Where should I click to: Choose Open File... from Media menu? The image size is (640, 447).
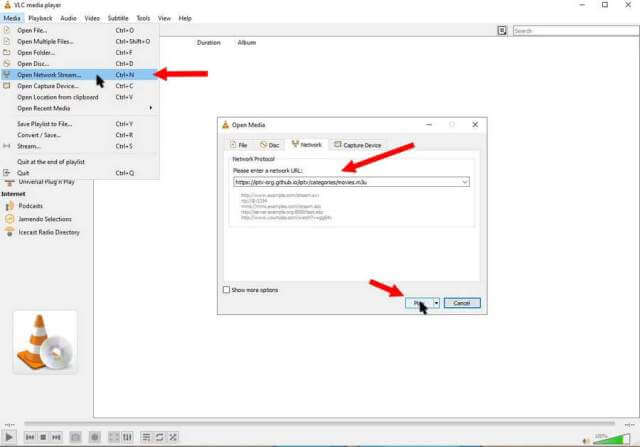tap(80, 30)
